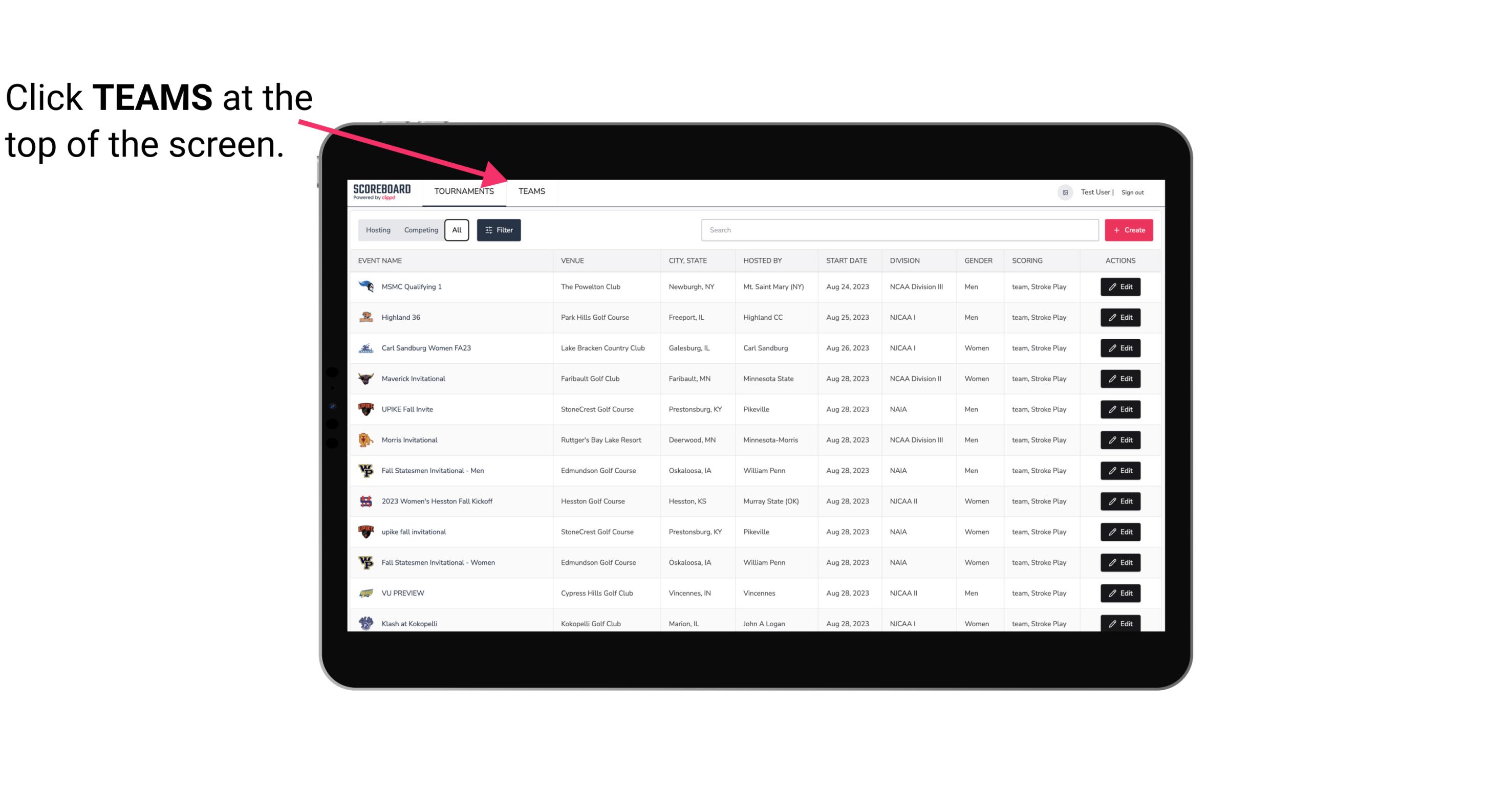Click the SCOREBOARD logo icon
The width and height of the screenshot is (1510, 812).
[x=382, y=191]
